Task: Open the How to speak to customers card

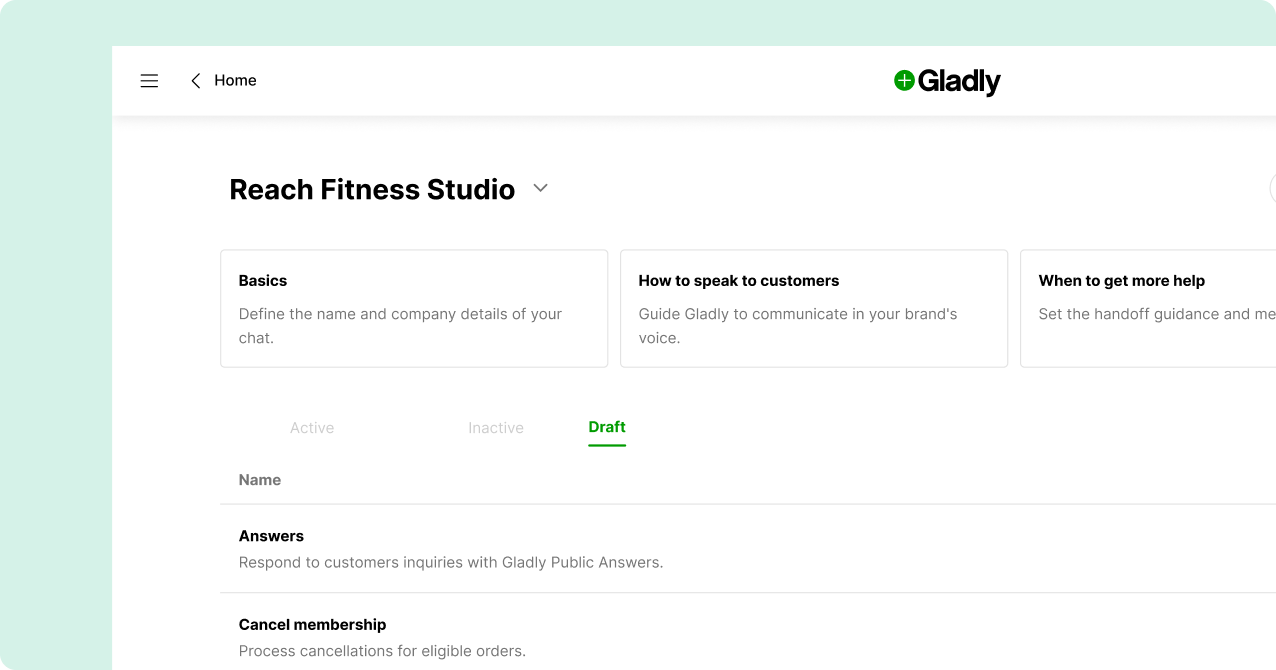Action: (x=813, y=308)
